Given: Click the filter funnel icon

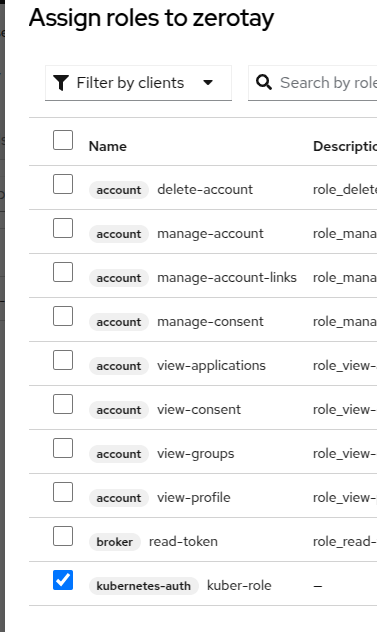Looking at the screenshot, I should click(61, 83).
